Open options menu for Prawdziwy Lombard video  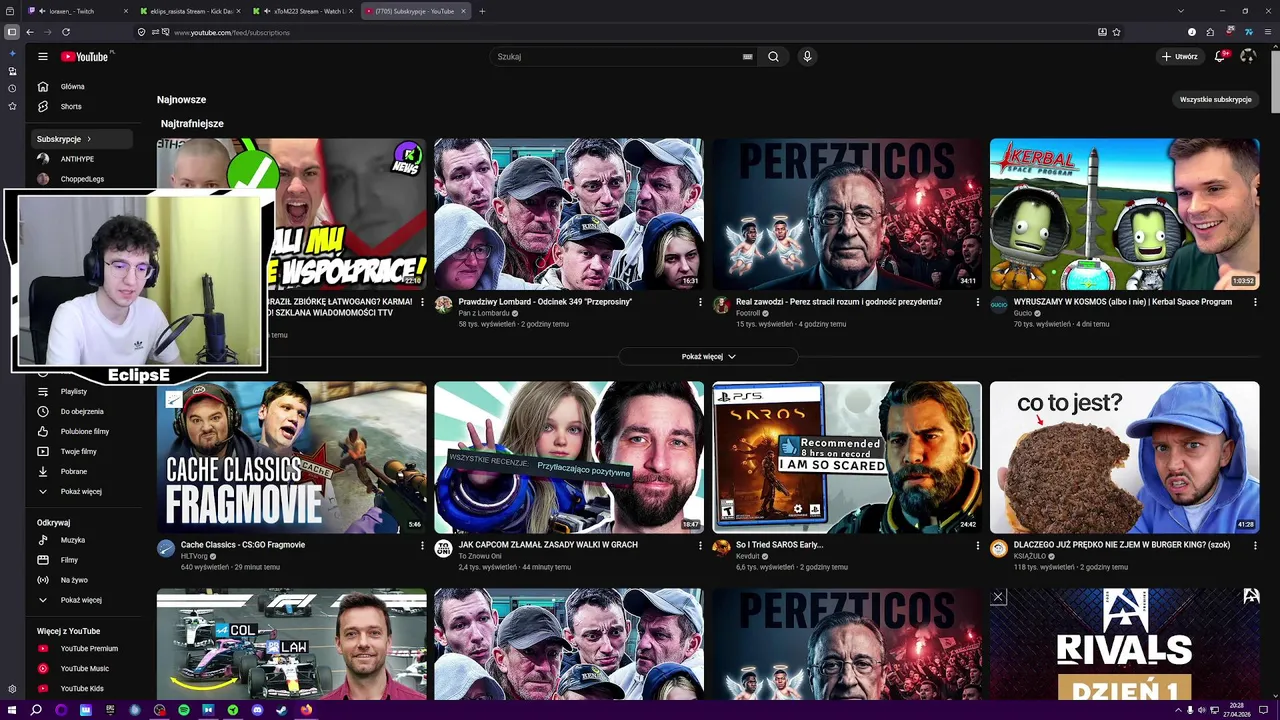700,302
